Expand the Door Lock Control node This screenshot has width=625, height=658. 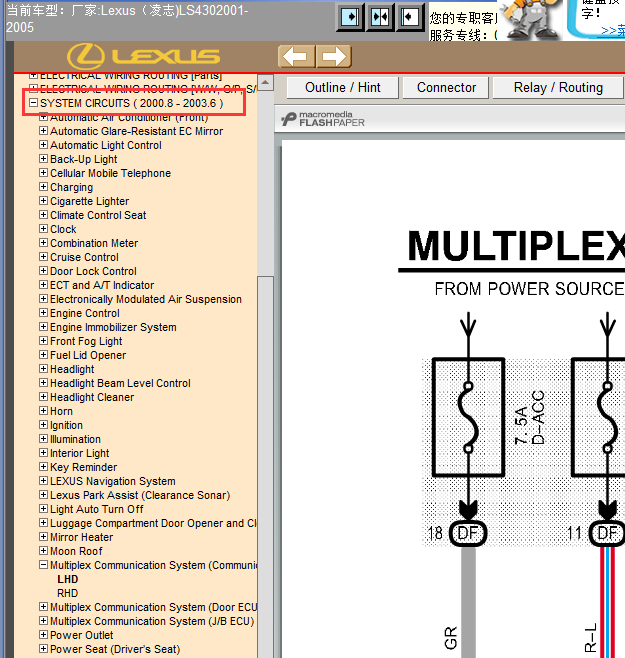pyautogui.click(x=43, y=271)
